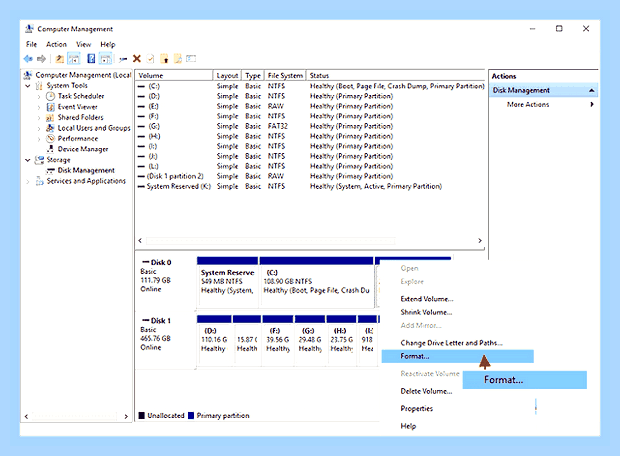Click the Back arrow toolbar icon
The image size is (620, 456).
pyautogui.click(x=28, y=59)
